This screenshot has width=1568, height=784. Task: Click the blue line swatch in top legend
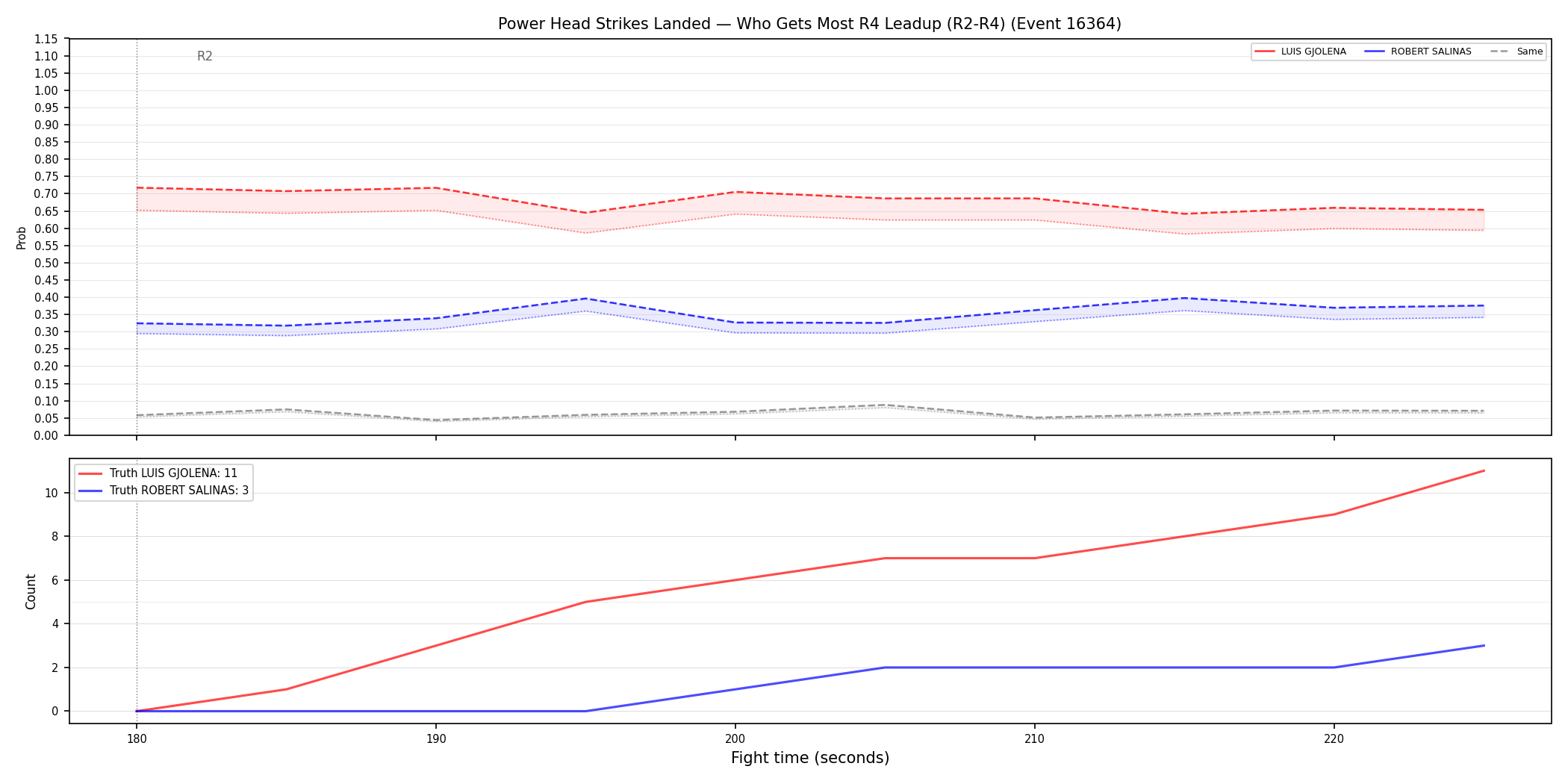tap(1375, 52)
